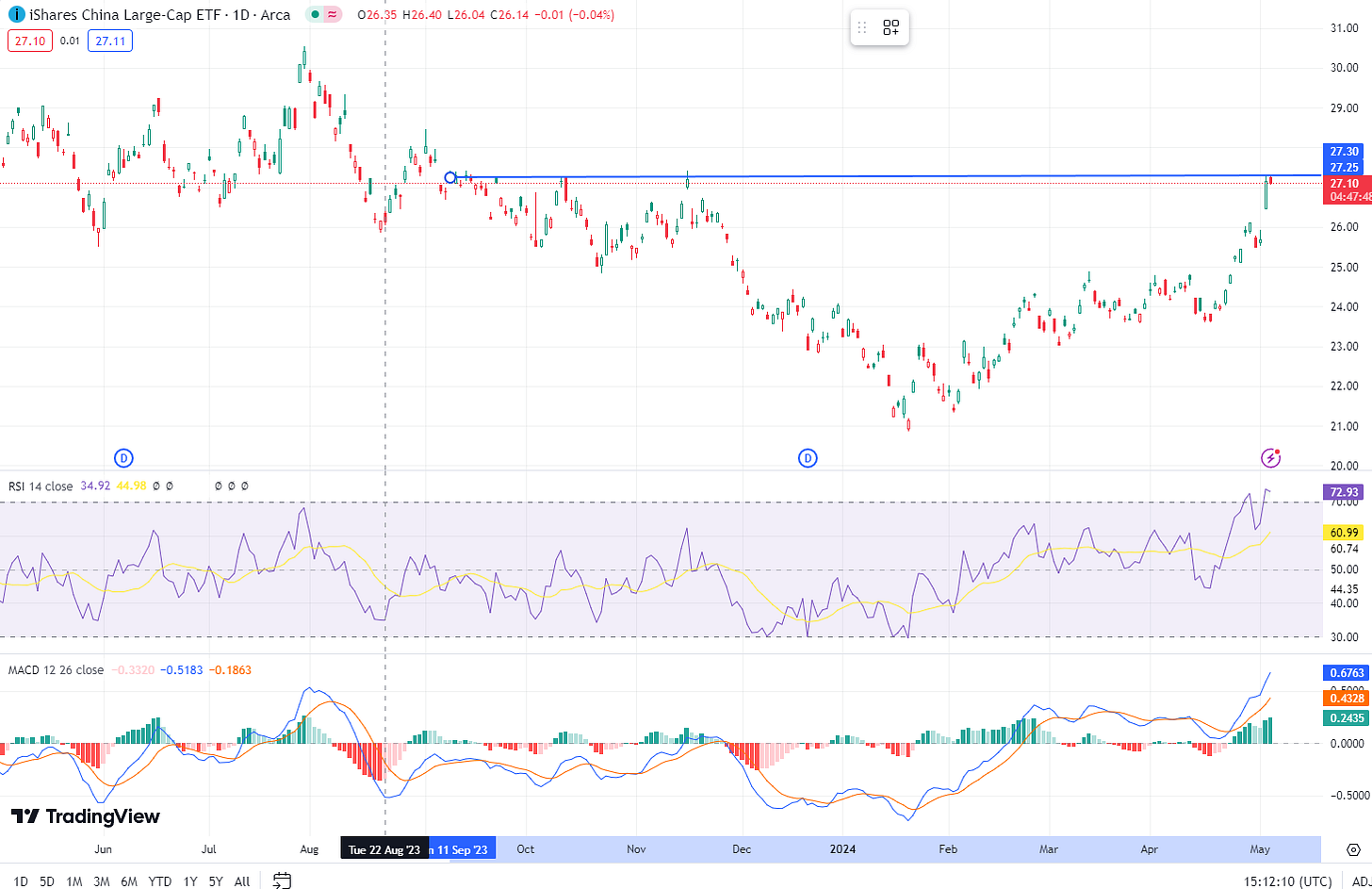Click the iShares China Large-Cap ETF title
Viewport: 1372px width, 889px height.
(x=123, y=15)
